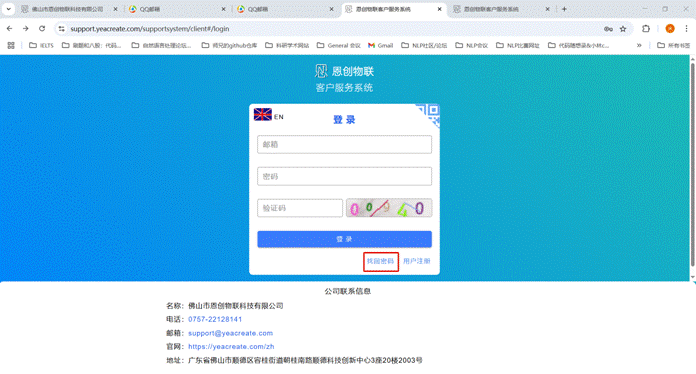Open a new browser tab
This screenshot has width=696, height=374.
click(x=564, y=9)
